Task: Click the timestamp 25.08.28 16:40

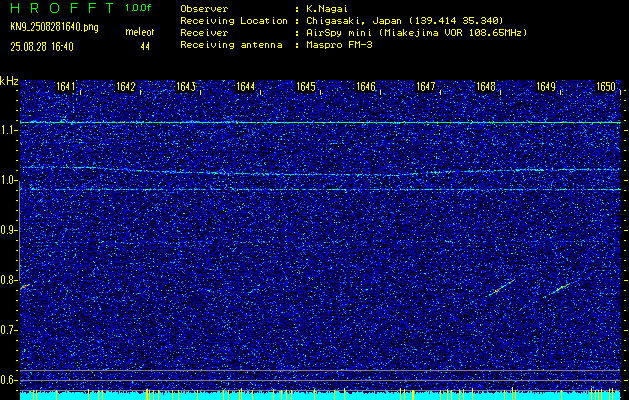Action: click(x=42, y=47)
